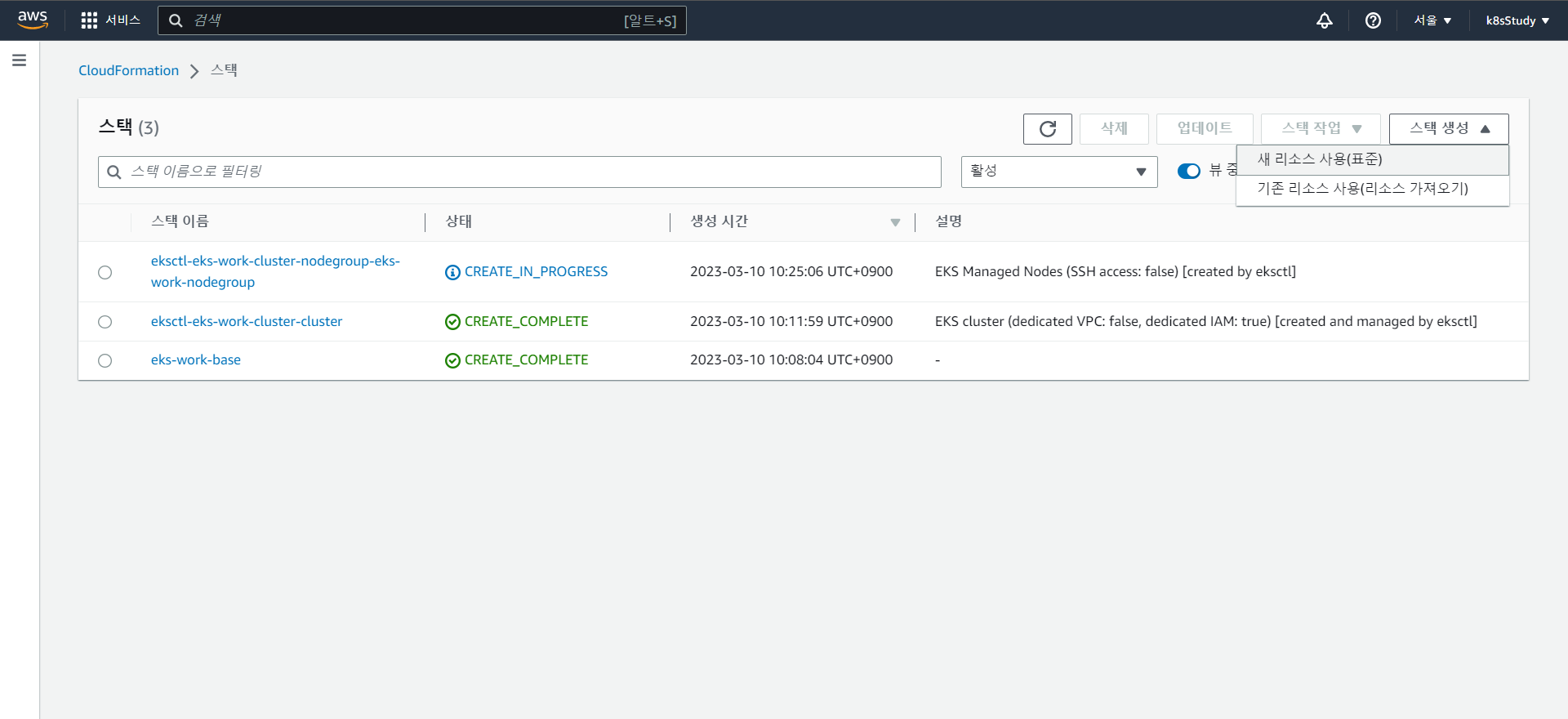This screenshot has height=719, width=1568.
Task: Expand the hamburger side navigation menu
Action: pyautogui.click(x=20, y=60)
